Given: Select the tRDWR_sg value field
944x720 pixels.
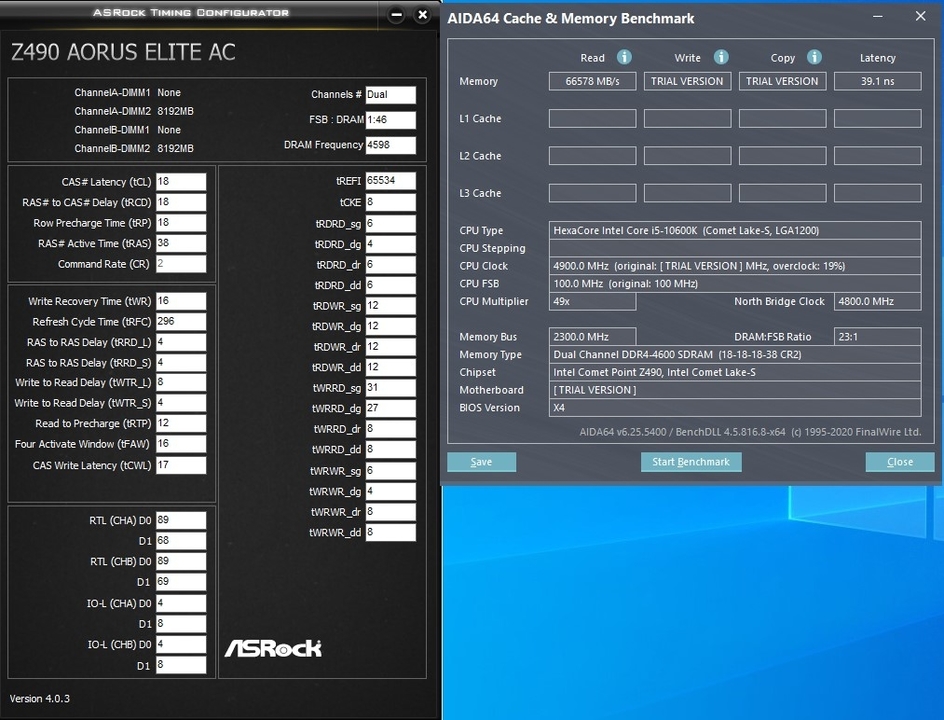Looking at the screenshot, I should (390, 306).
